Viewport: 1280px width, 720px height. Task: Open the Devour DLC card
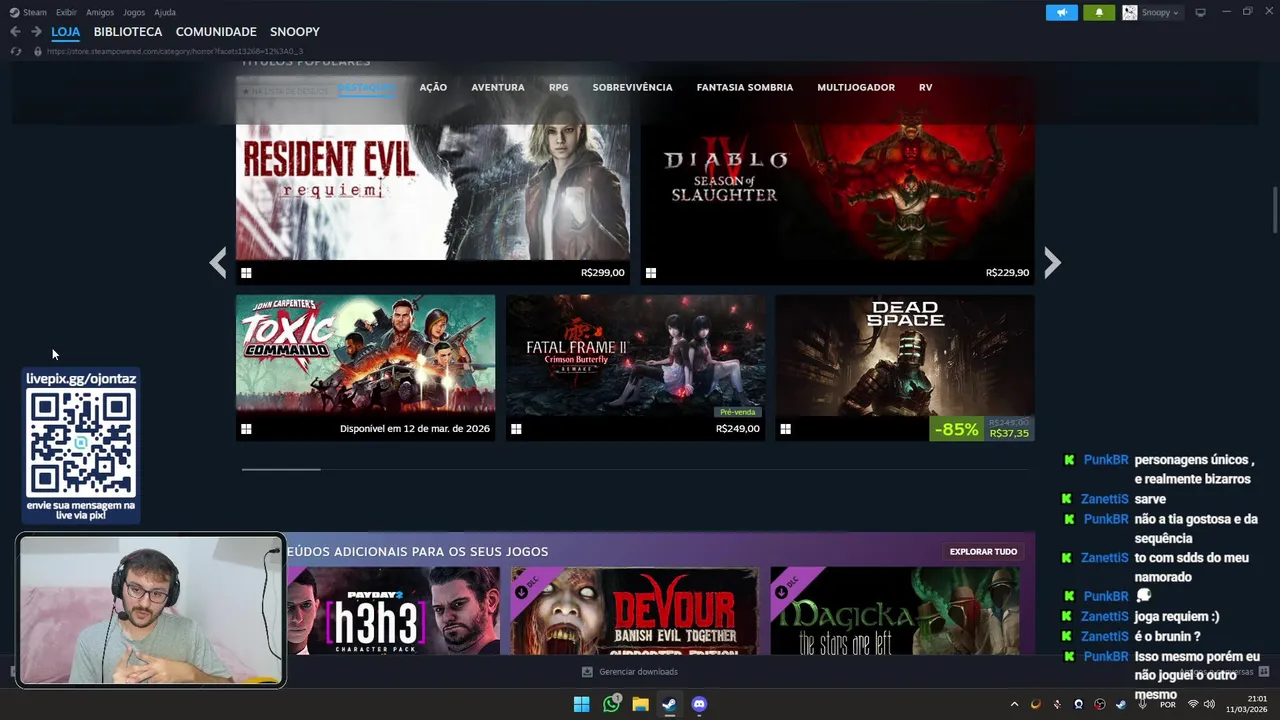pos(635,611)
